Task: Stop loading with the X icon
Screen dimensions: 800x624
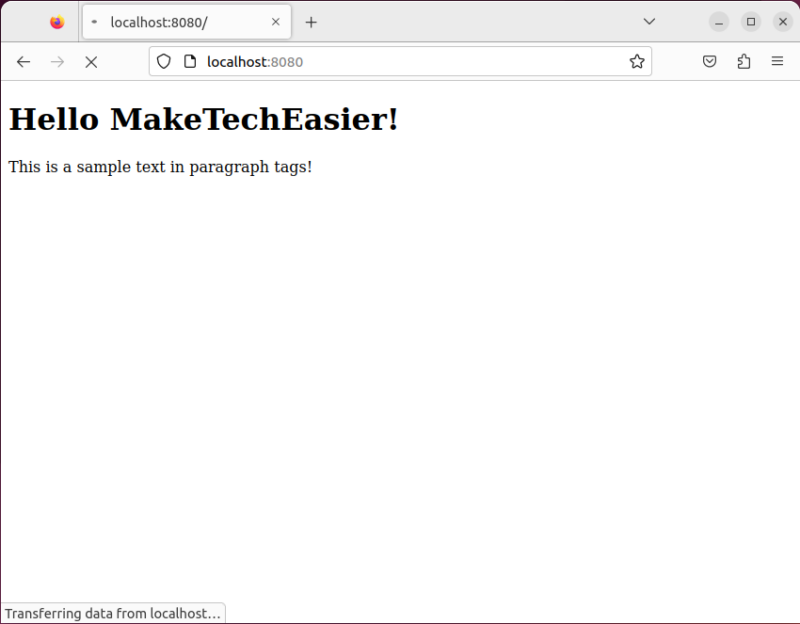Action: tap(91, 61)
